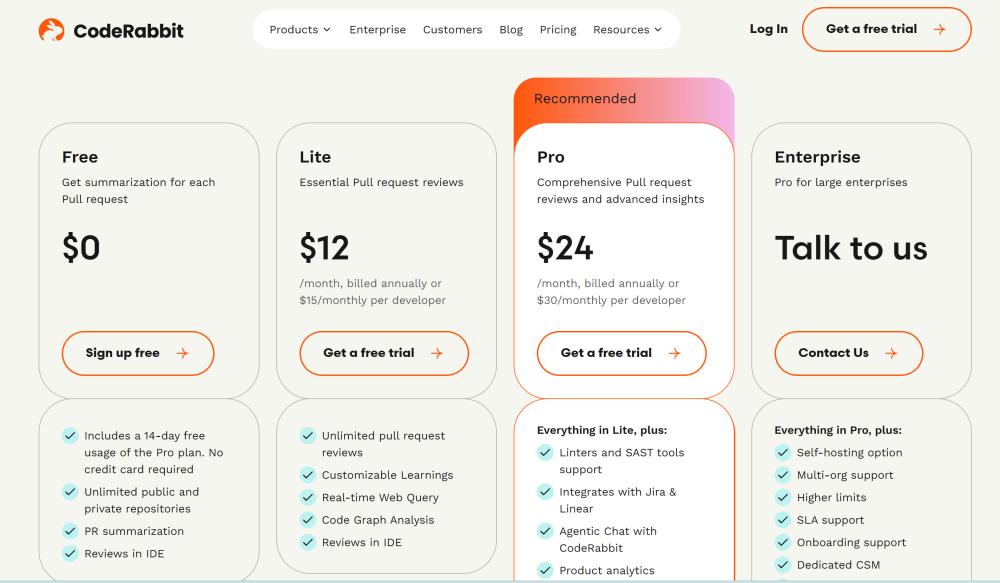Click the Recommended gradient banner

623,99
